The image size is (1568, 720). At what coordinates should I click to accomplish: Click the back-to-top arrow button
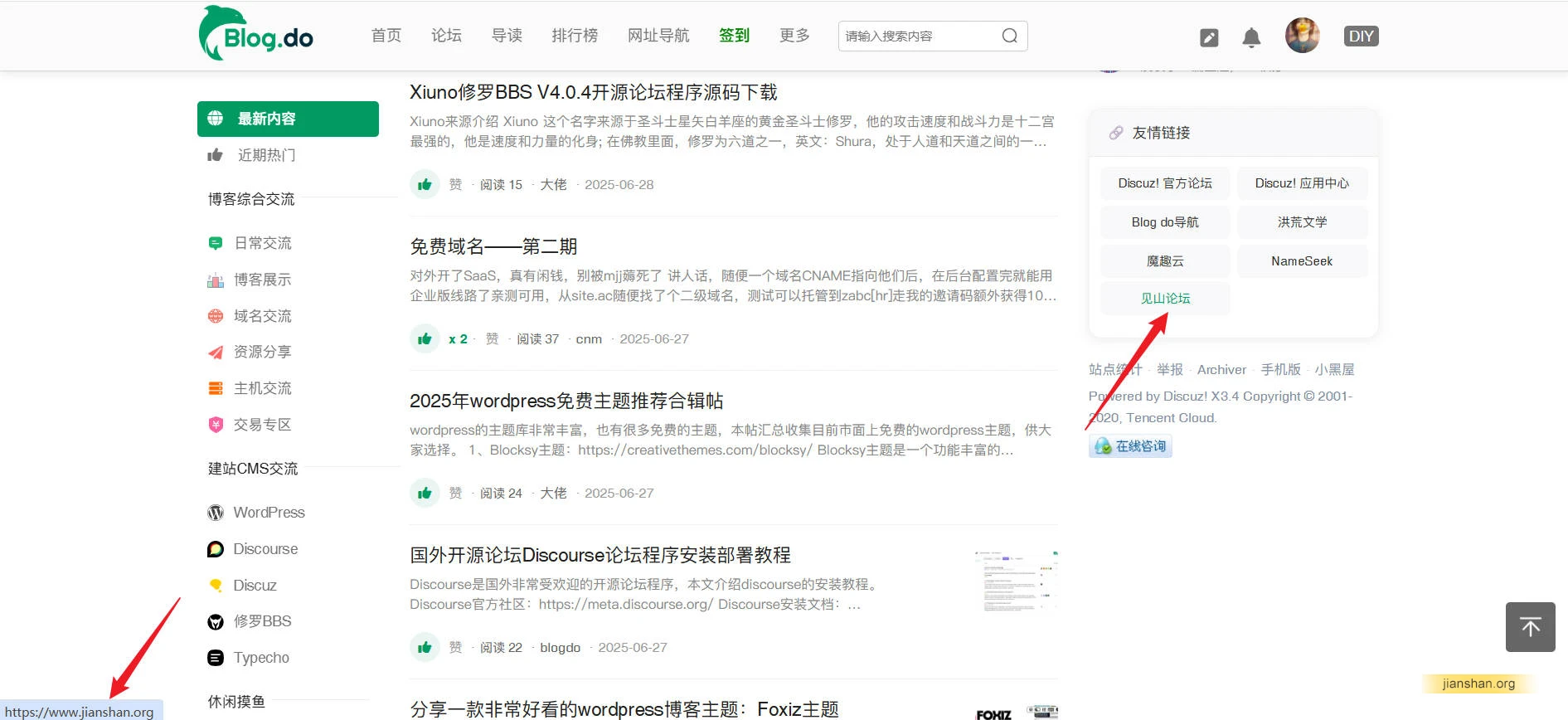coord(1531,627)
